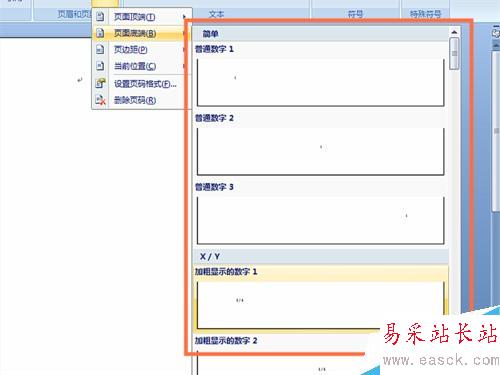Click the 普通数字 2 label text
The width and height of the screenshot is (500, 375).
(x=214, y=118)
